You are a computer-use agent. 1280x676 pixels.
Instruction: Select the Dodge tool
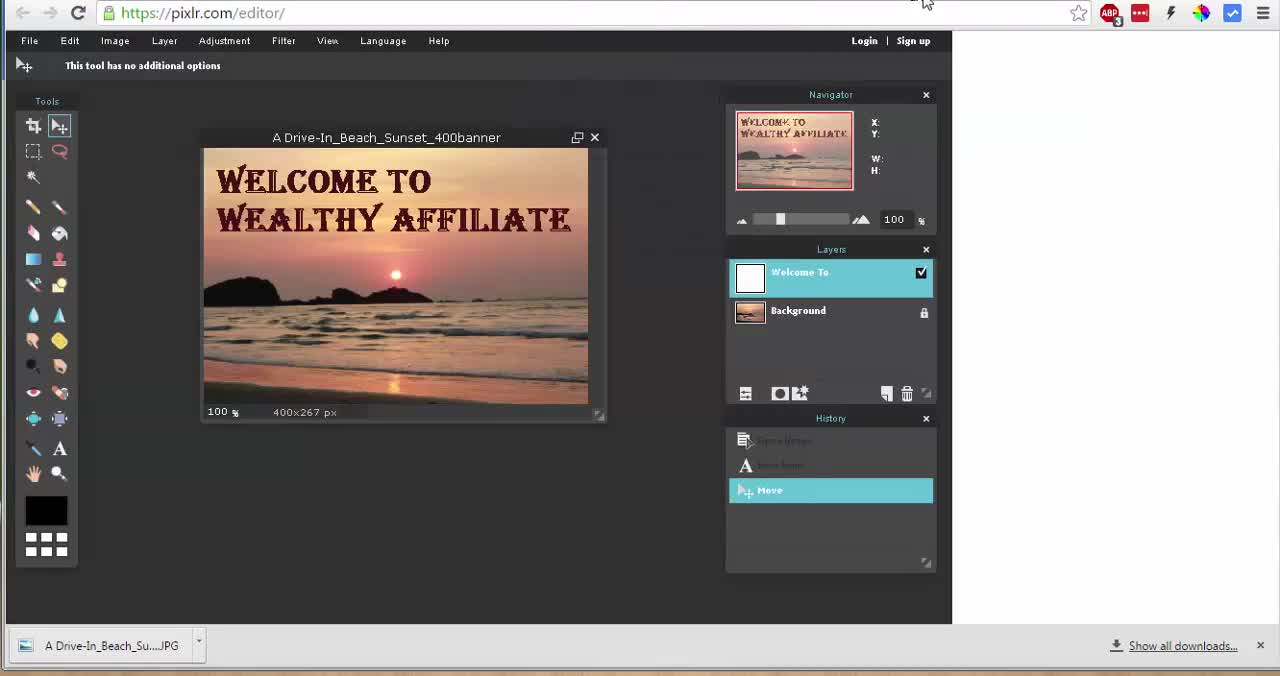[x=33, y=367]
